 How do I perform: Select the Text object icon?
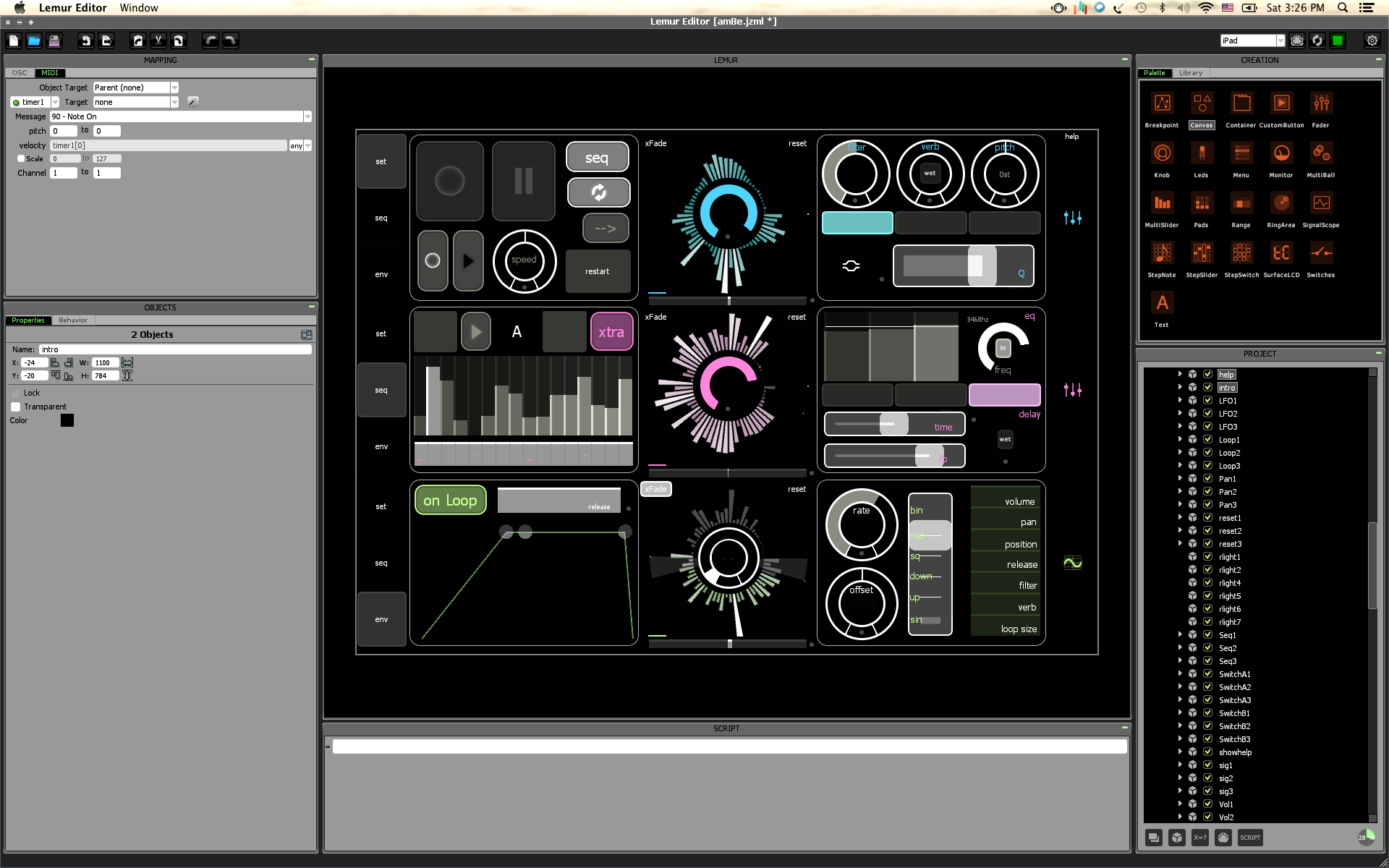point(1162,304)
